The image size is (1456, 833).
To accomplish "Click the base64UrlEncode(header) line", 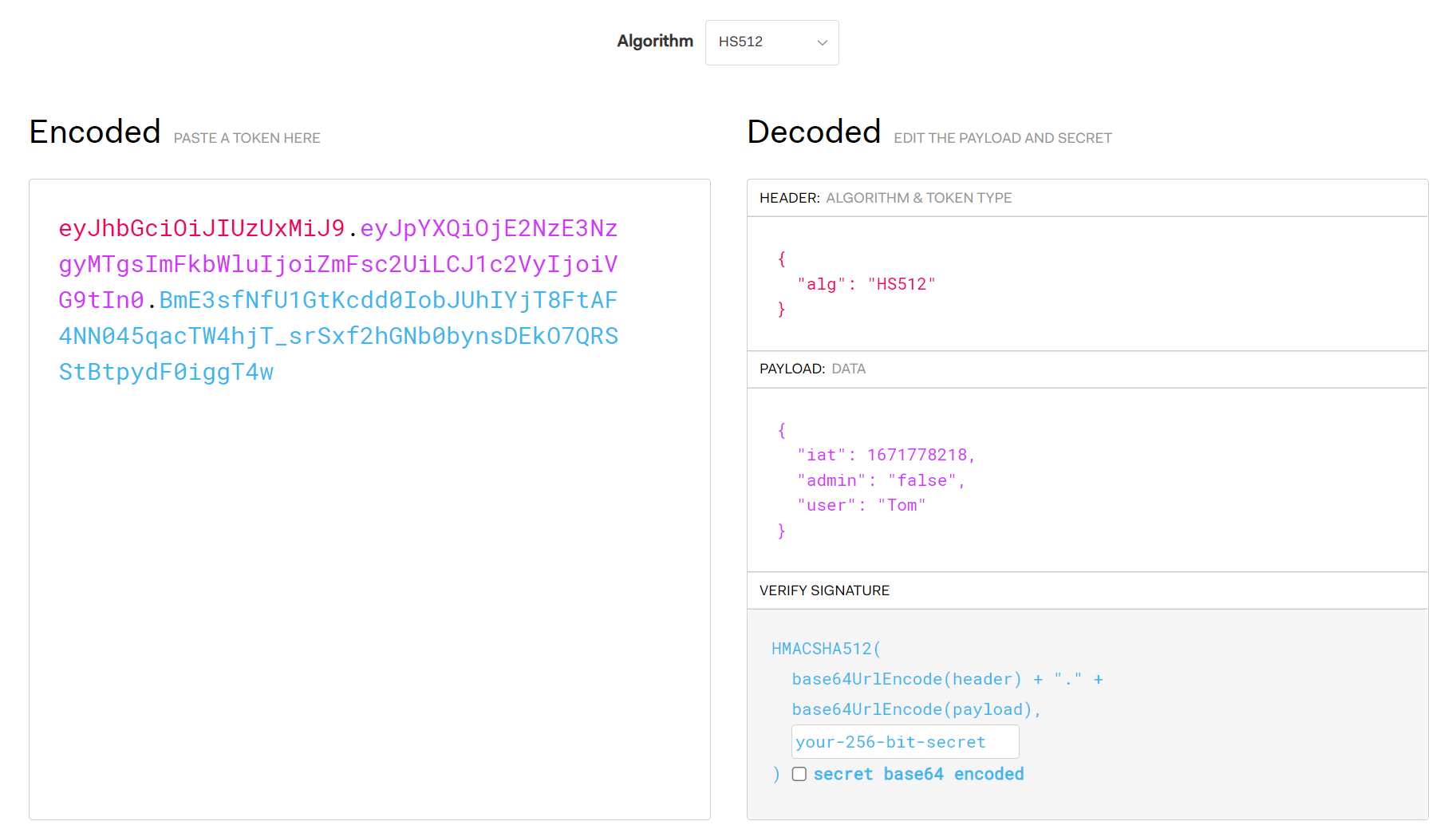I will click(x=947, y=679).
